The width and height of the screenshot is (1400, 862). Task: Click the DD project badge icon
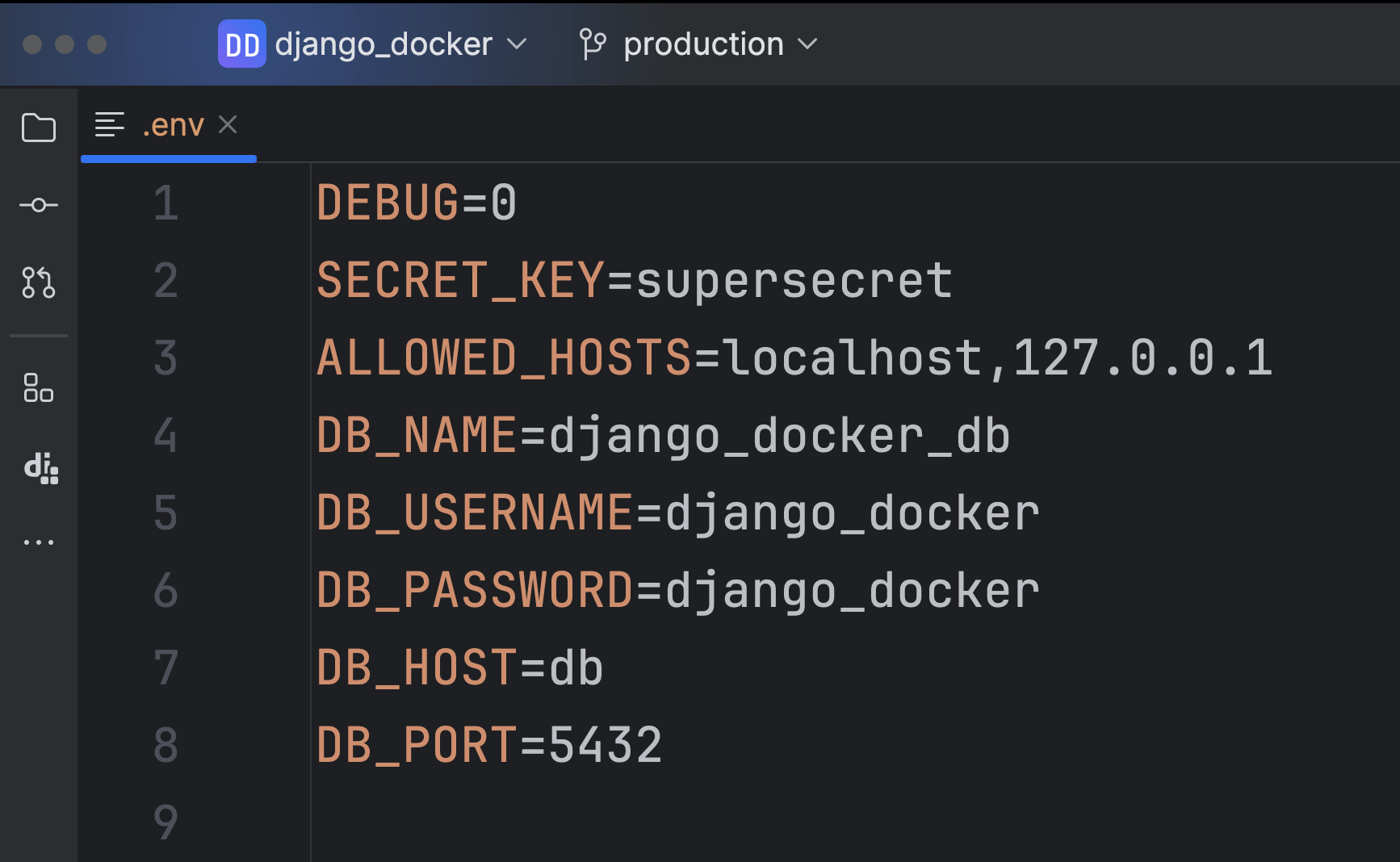click(241, 44)
